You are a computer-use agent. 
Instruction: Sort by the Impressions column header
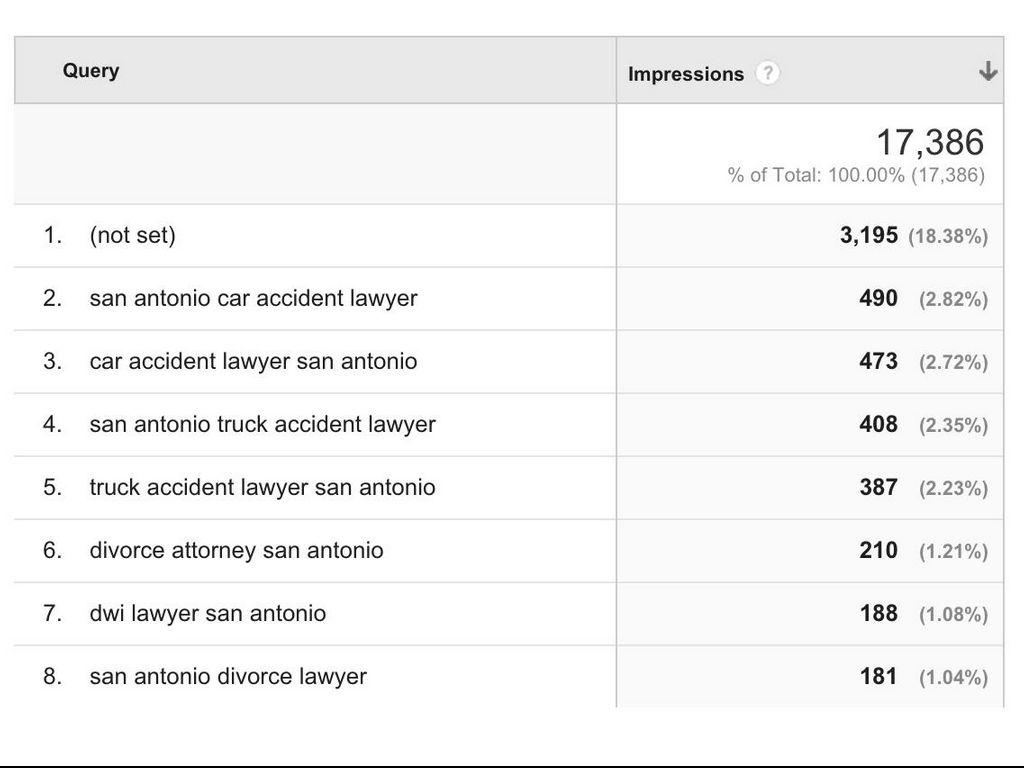coord(686,74)
